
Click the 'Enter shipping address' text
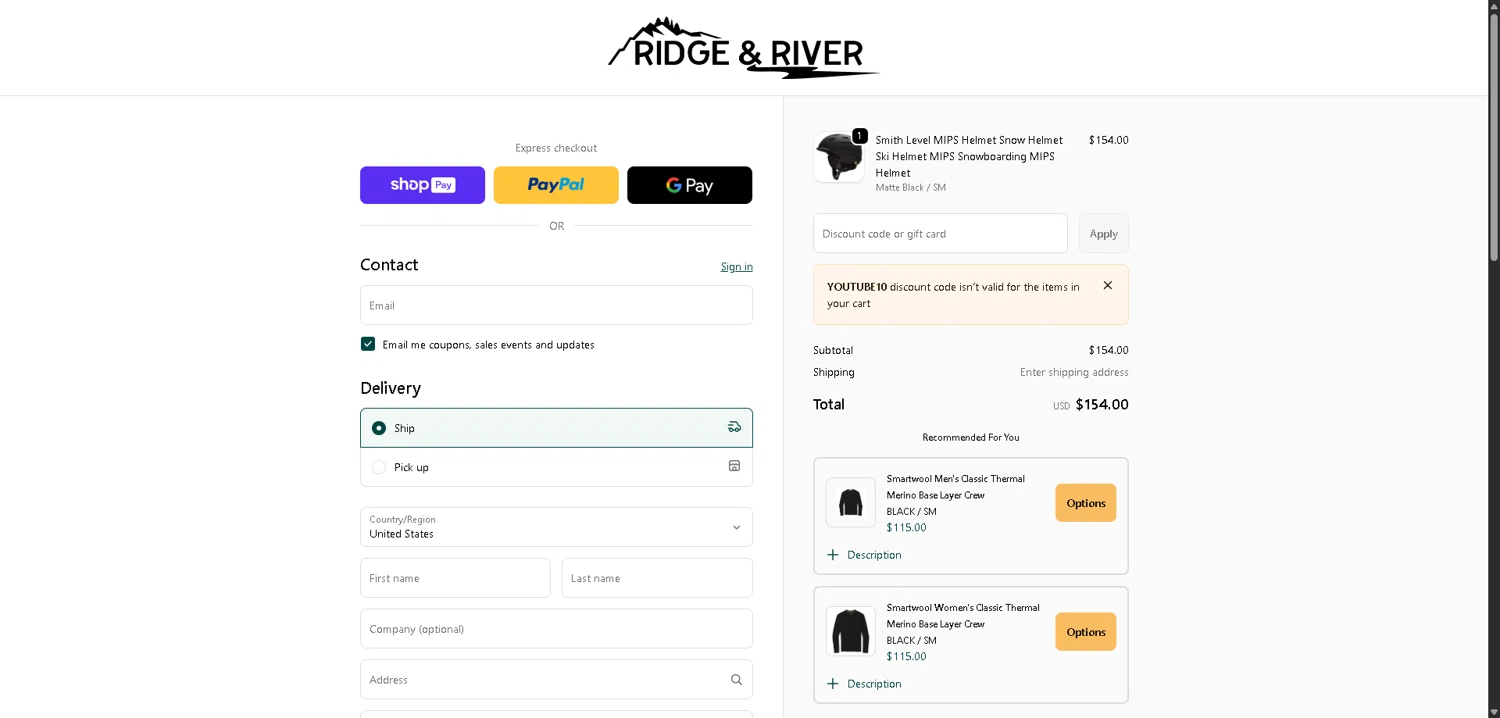1074,372
